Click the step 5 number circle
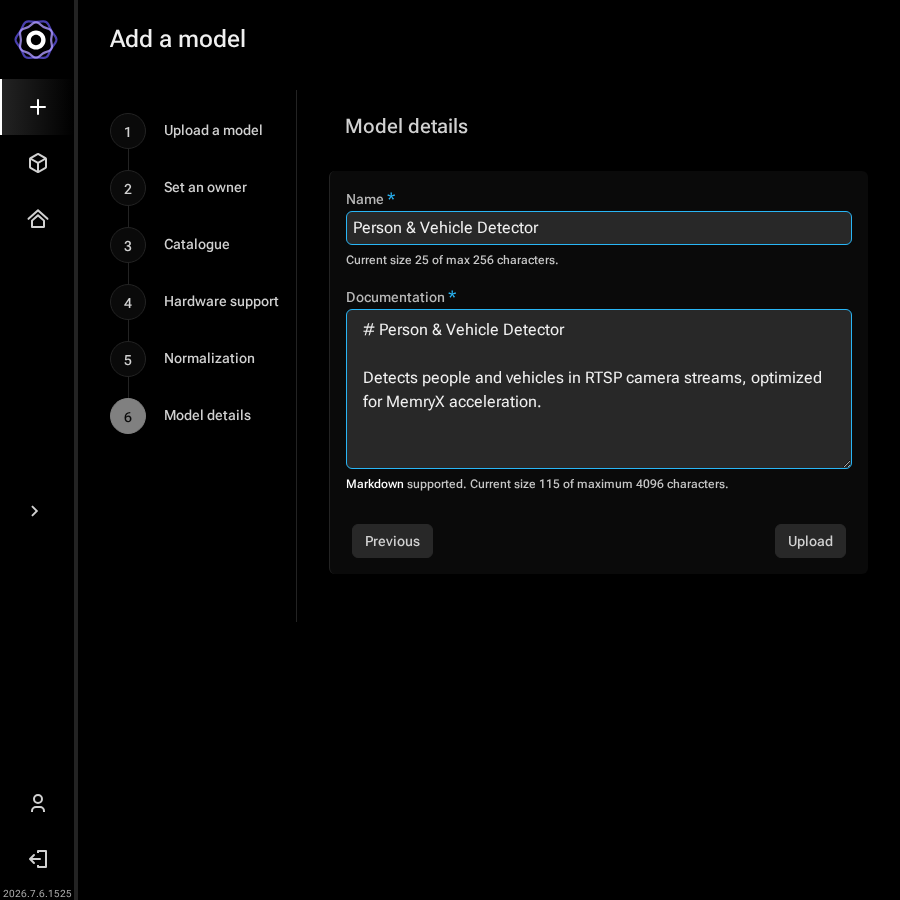 coord(128,359)
